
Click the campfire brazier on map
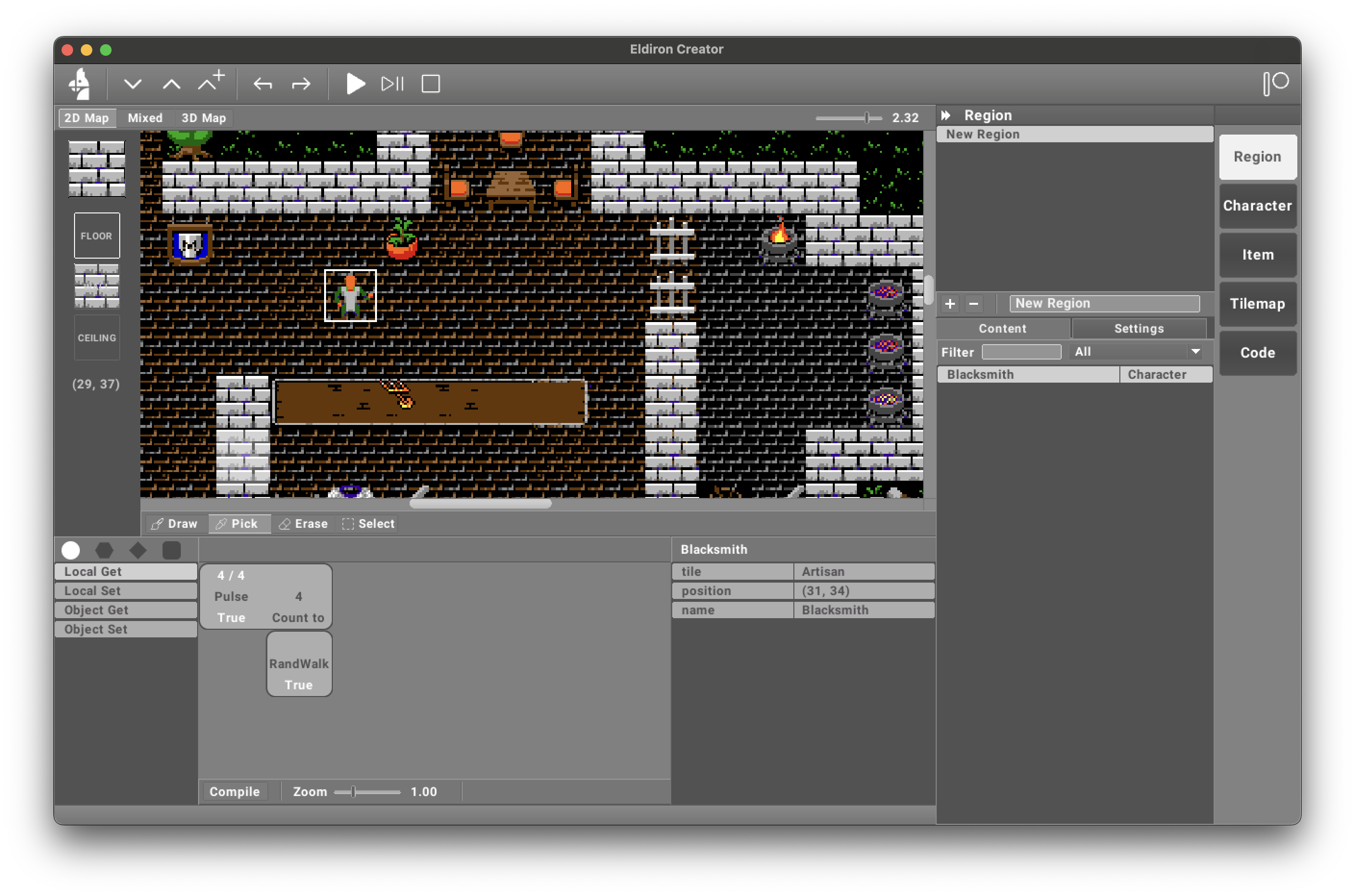[779, 240]
